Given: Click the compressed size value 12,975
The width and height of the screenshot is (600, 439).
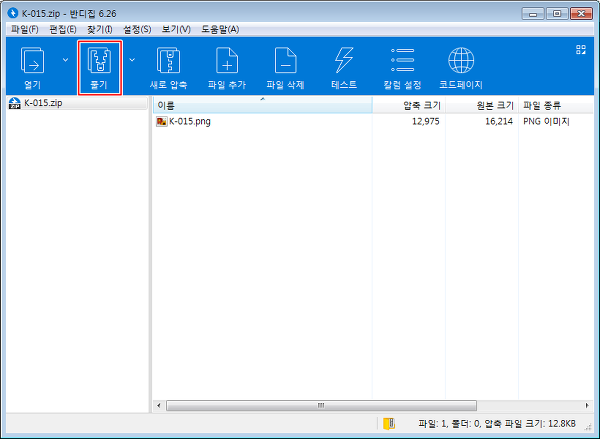Looking at the screenshot, I should click(426, 122).
